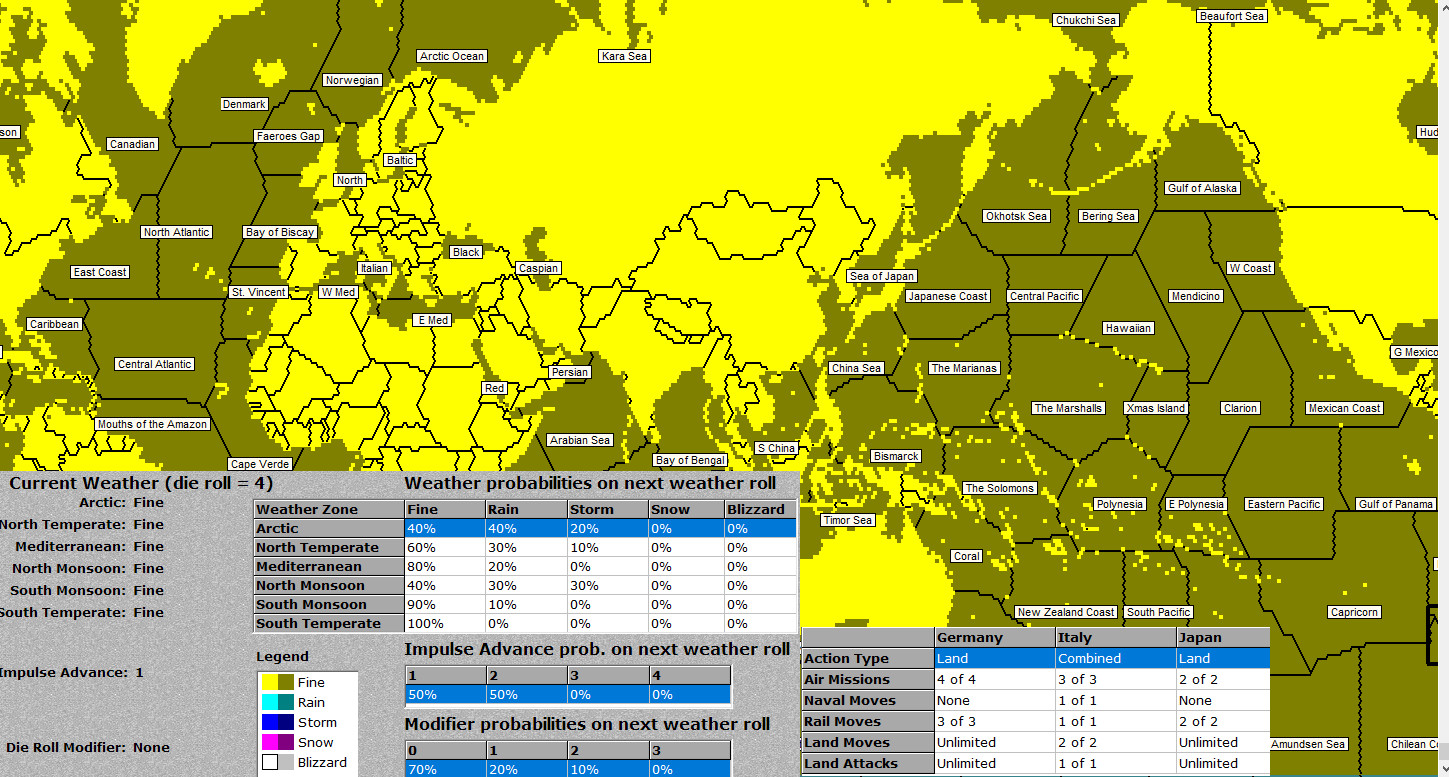Select the North Atlantic label
Screen dimensions: 1449x777
(x=177, y=232)
